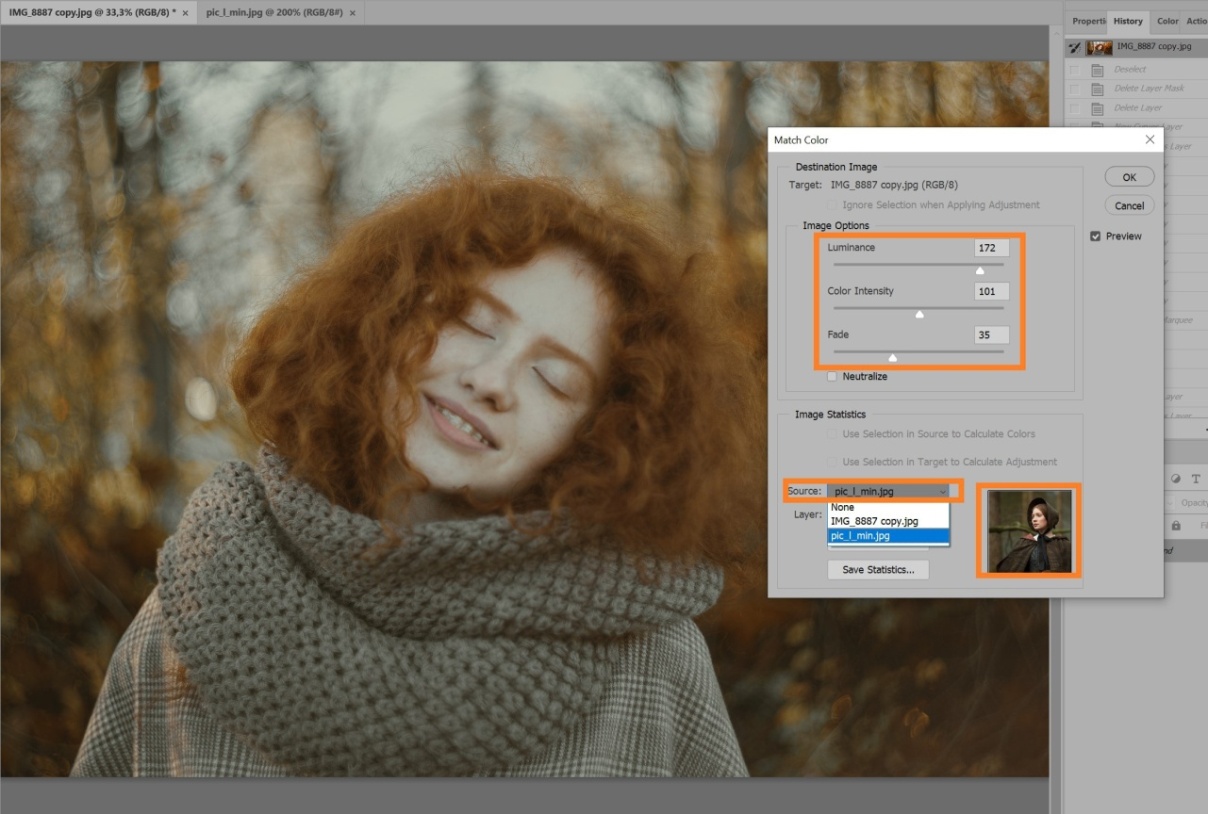Screen dimensions: 1208x814
Task: Click the Deselect history state document icon
Action: 1097,70
